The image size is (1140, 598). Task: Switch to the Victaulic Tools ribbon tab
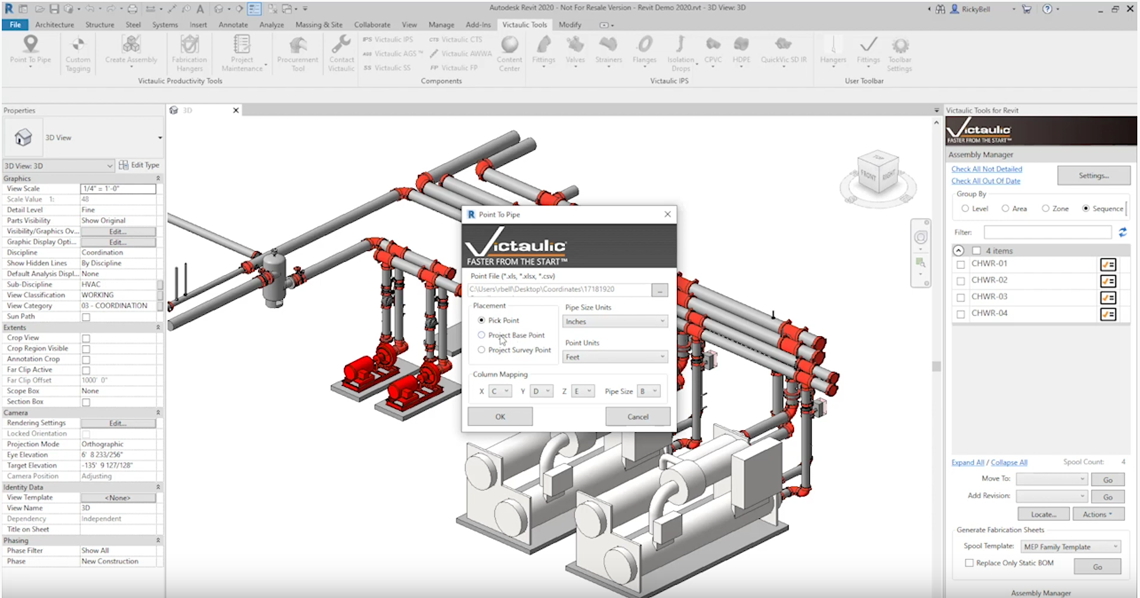[x=525, y=25]
